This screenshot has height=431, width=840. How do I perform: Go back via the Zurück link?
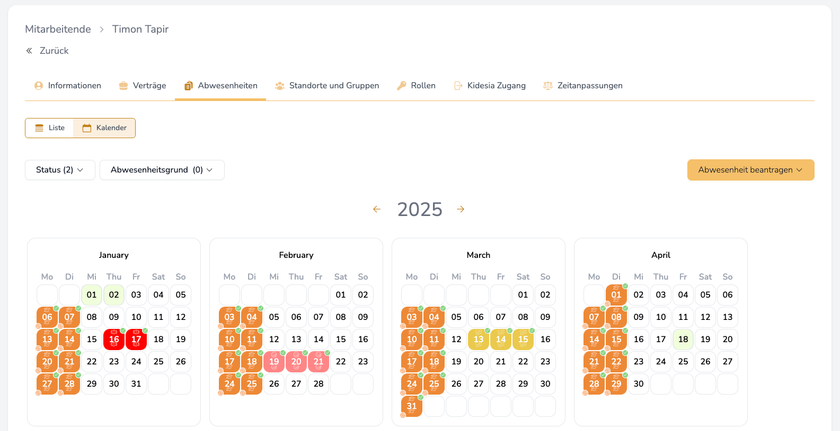pos(54,51)
